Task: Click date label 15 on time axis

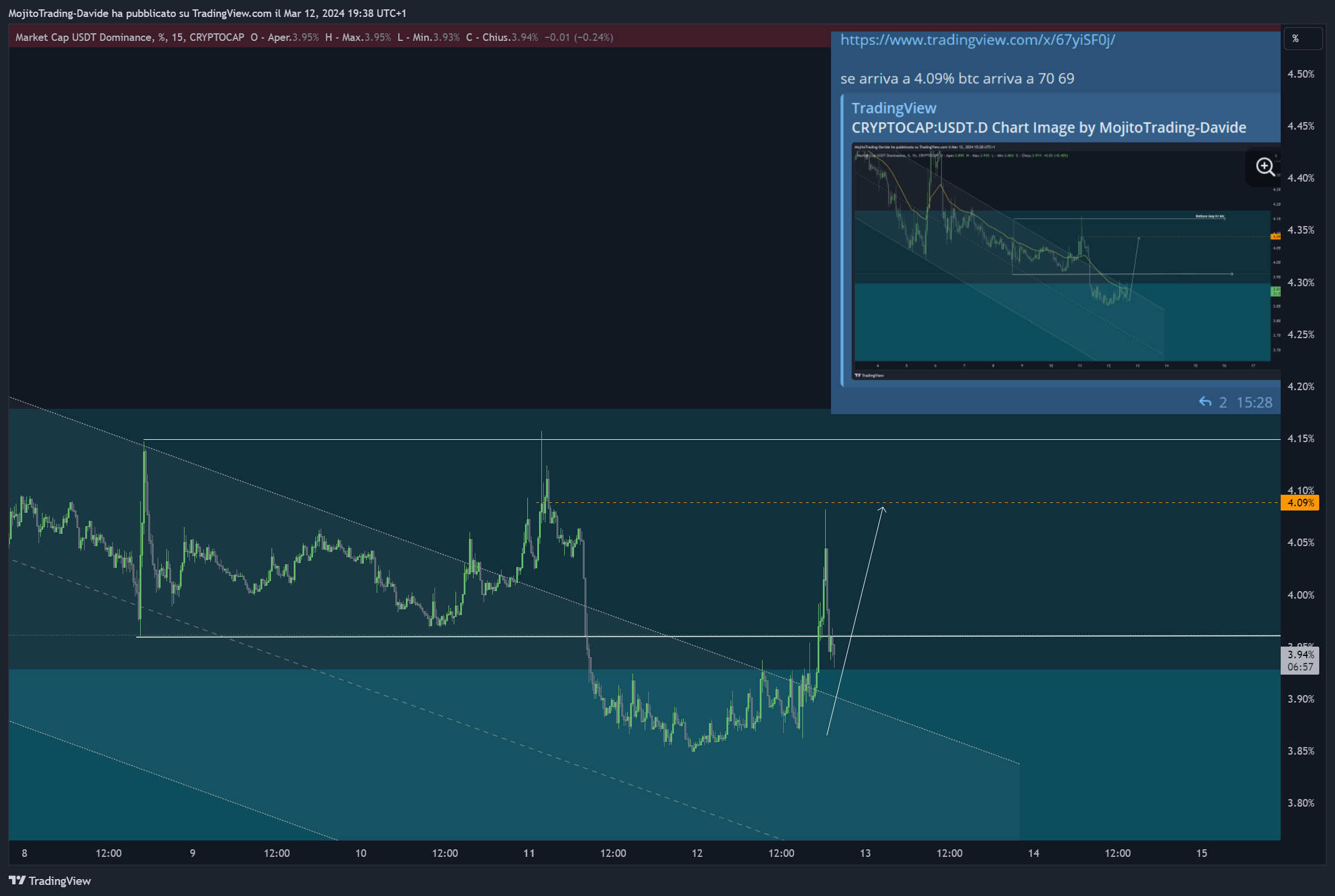Action: point(1202,853)
